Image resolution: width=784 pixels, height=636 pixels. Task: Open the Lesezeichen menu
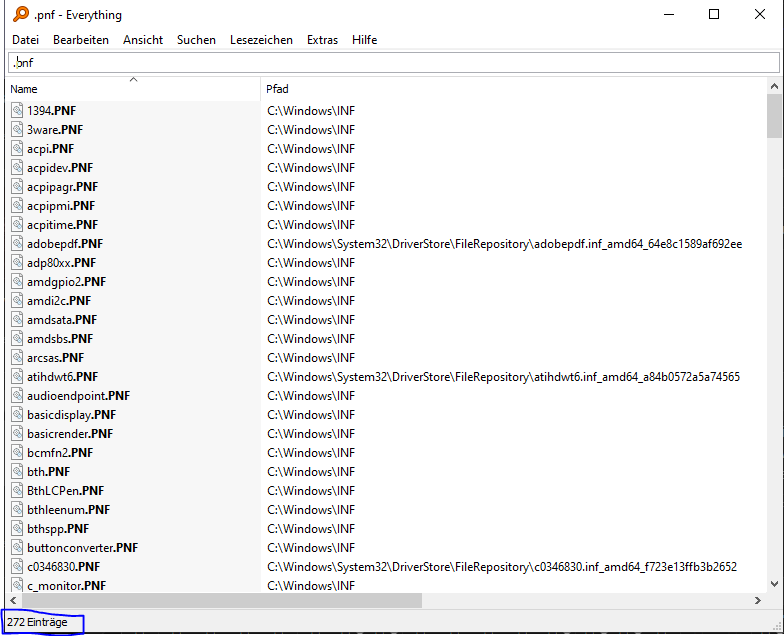coord(262,40)
